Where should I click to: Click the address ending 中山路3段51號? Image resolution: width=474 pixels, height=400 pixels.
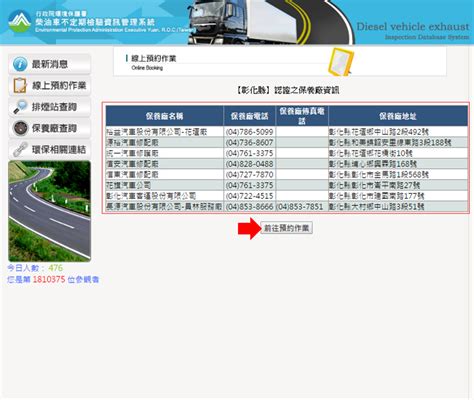click(x=377, y=206)
